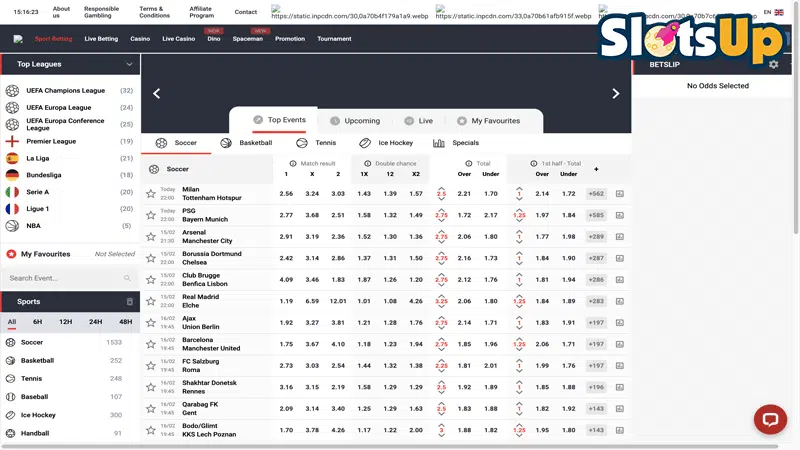Increase 1st half total line for Arsenal match
800x450 pixels.
[519, 231]
